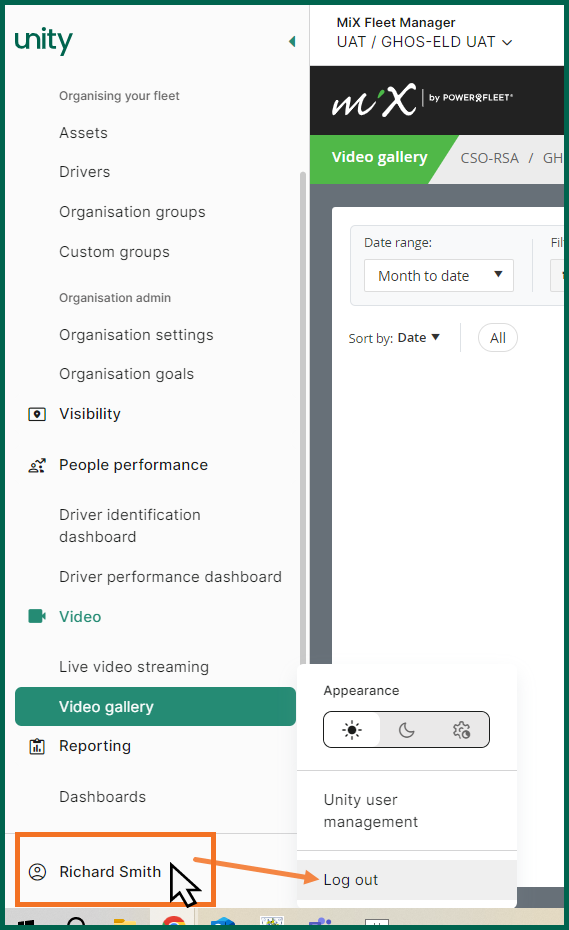Open the UAT / GHOS-ELD UAT organisation dropdown
The image size is (569, 930).
(x=424, y=42)
